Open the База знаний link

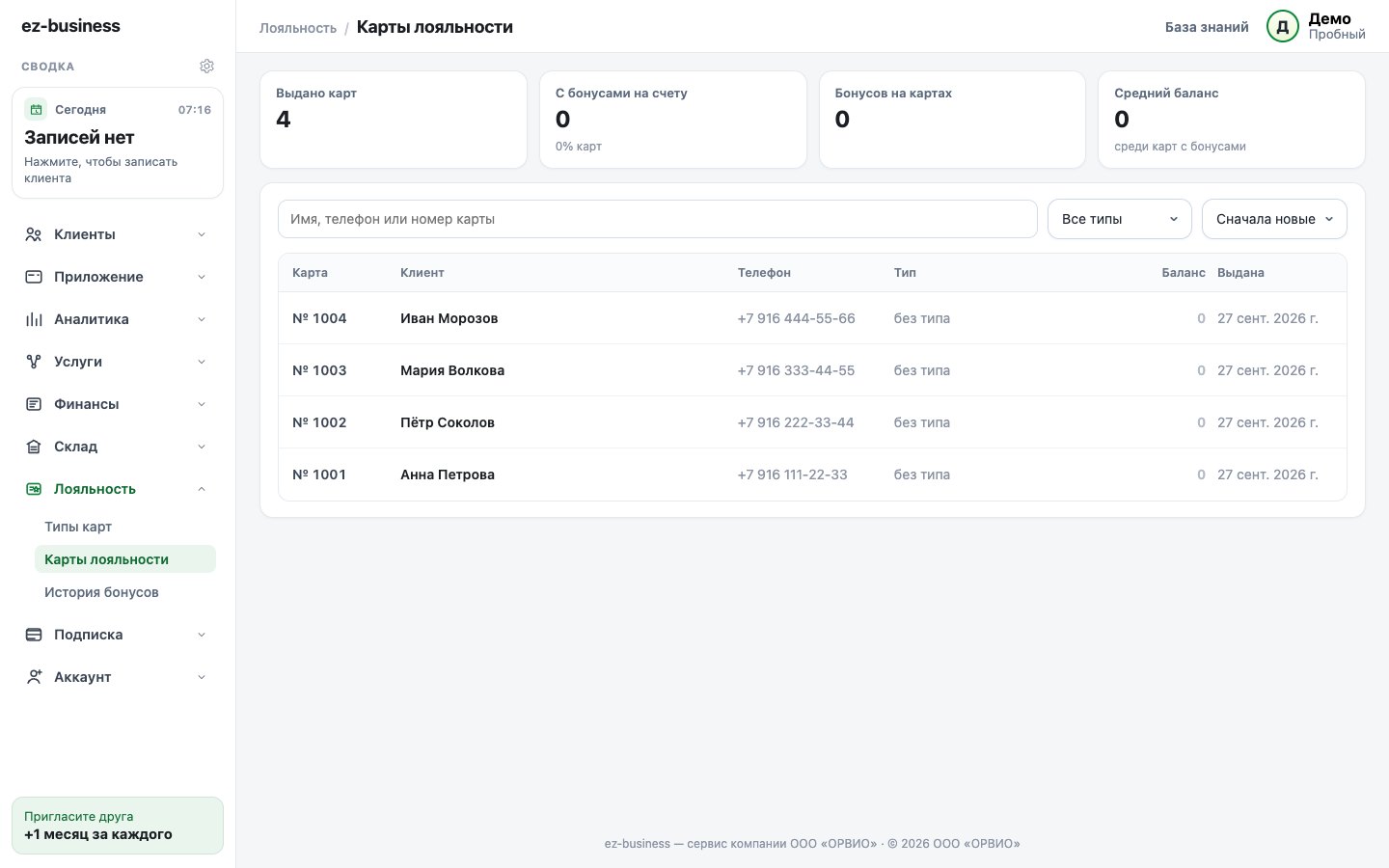coord(1207,27)
